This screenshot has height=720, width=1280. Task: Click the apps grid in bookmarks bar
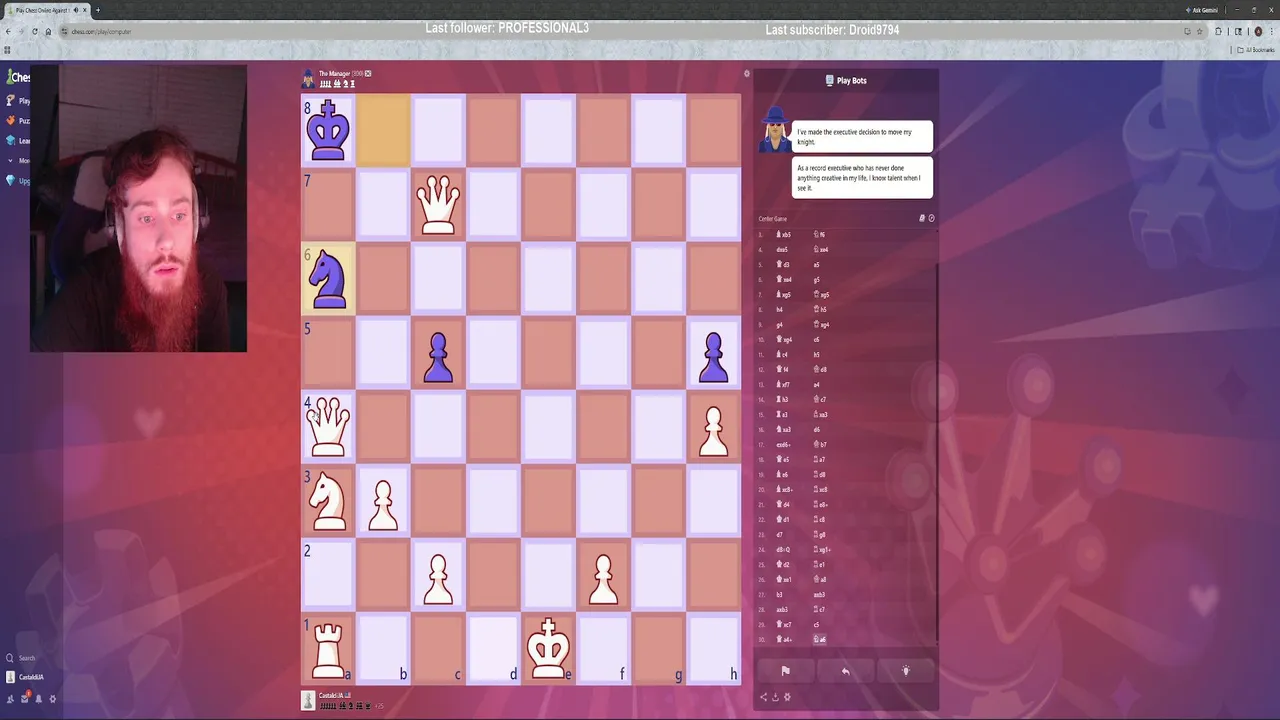click(7, 49)
